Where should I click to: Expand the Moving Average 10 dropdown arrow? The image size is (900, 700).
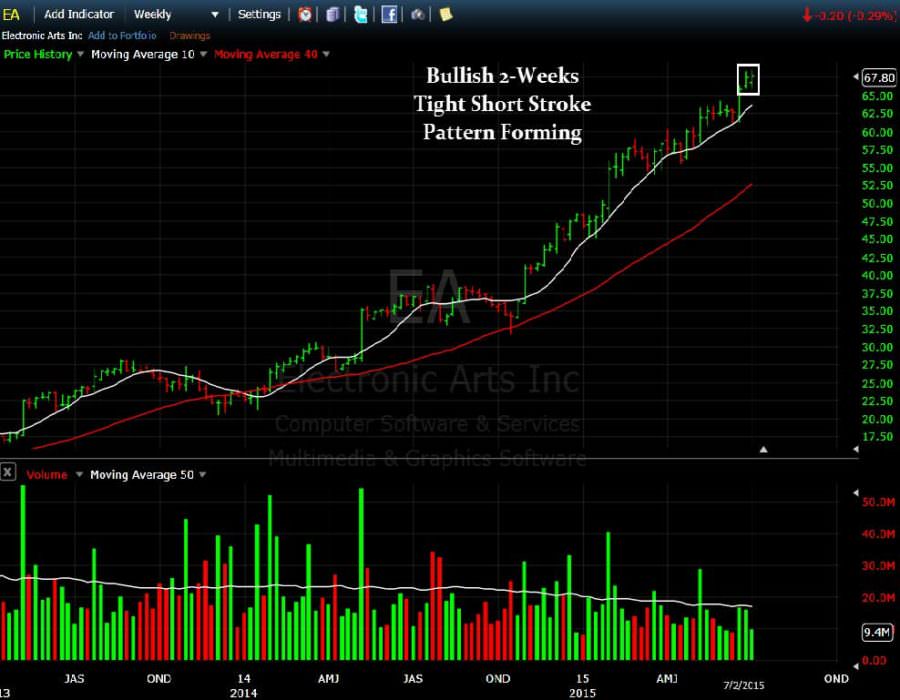pyautogui.click(x=203, y=54)
